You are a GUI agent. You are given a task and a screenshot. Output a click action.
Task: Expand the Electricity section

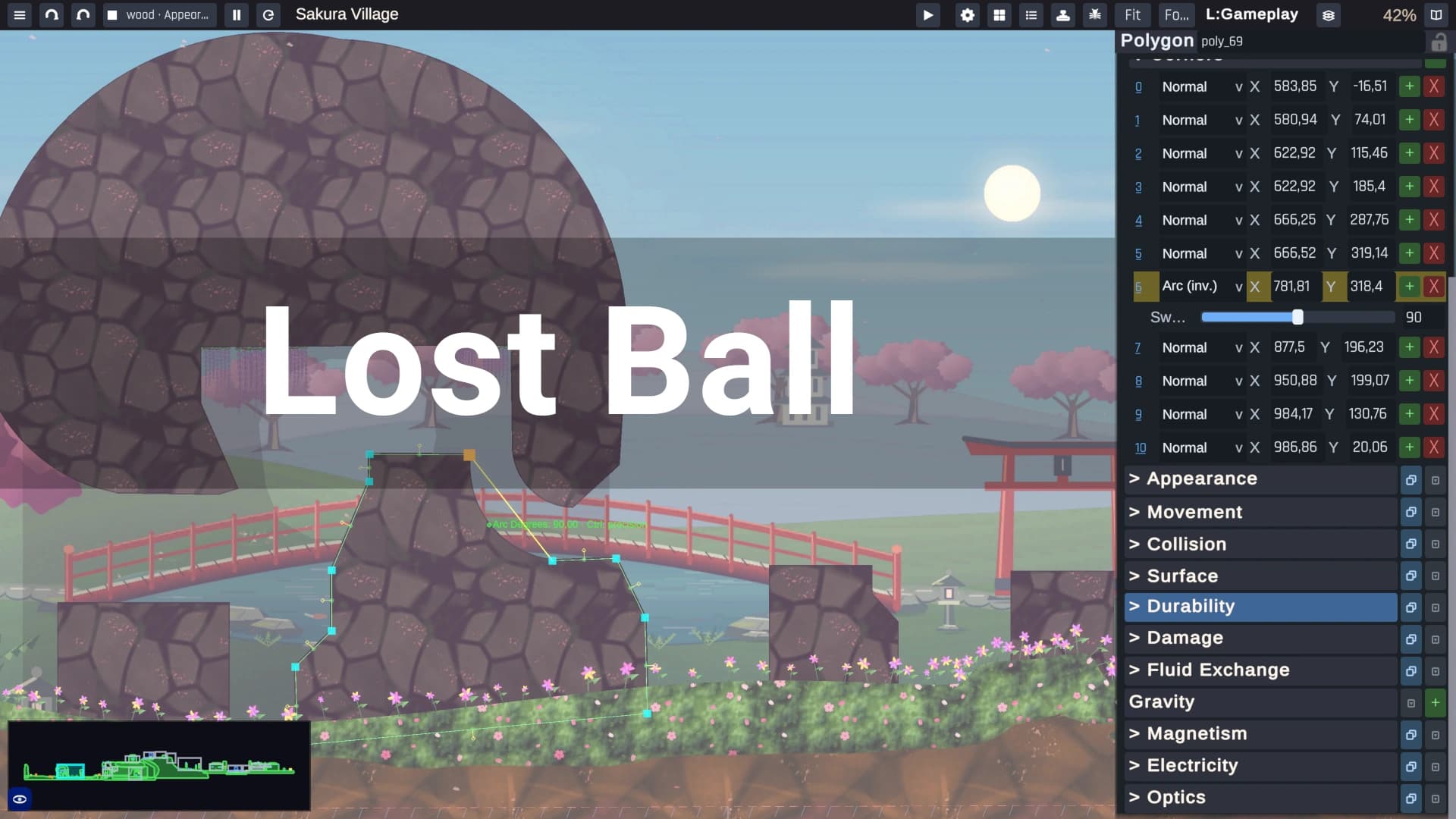tap(1260, 766)
